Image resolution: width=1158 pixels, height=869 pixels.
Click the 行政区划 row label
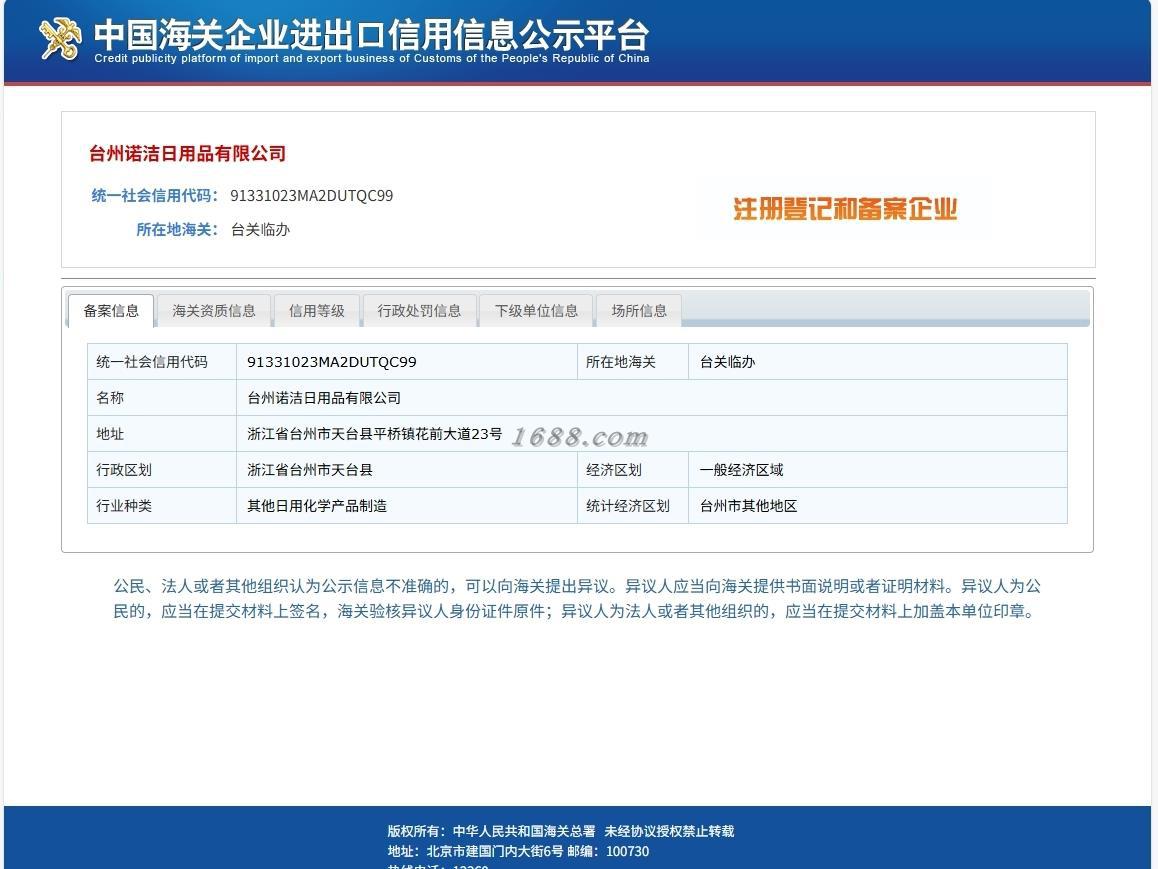(x=162, y=470)
